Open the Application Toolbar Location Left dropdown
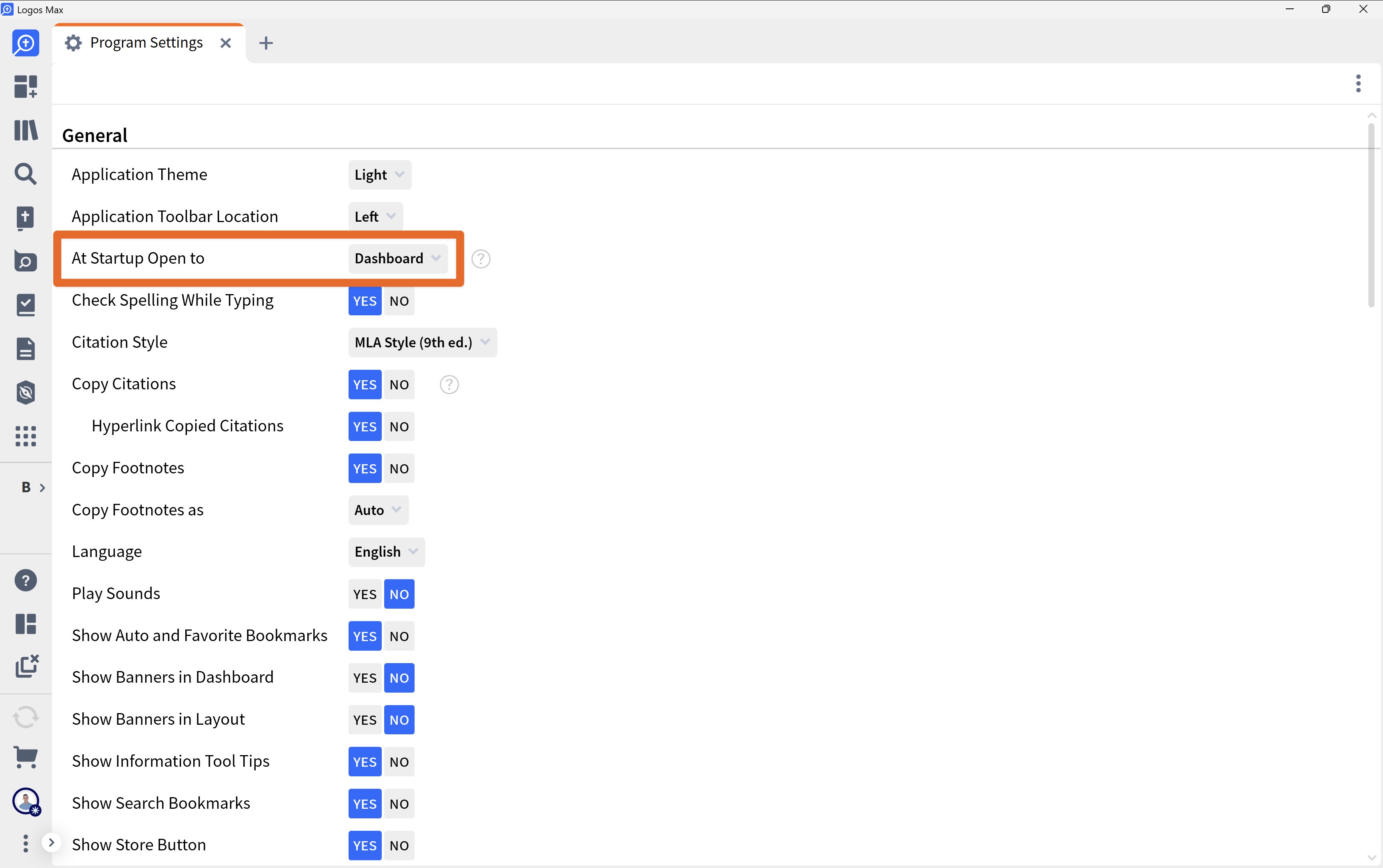This screenshot has width=1383, height=868. click(375, 216)
